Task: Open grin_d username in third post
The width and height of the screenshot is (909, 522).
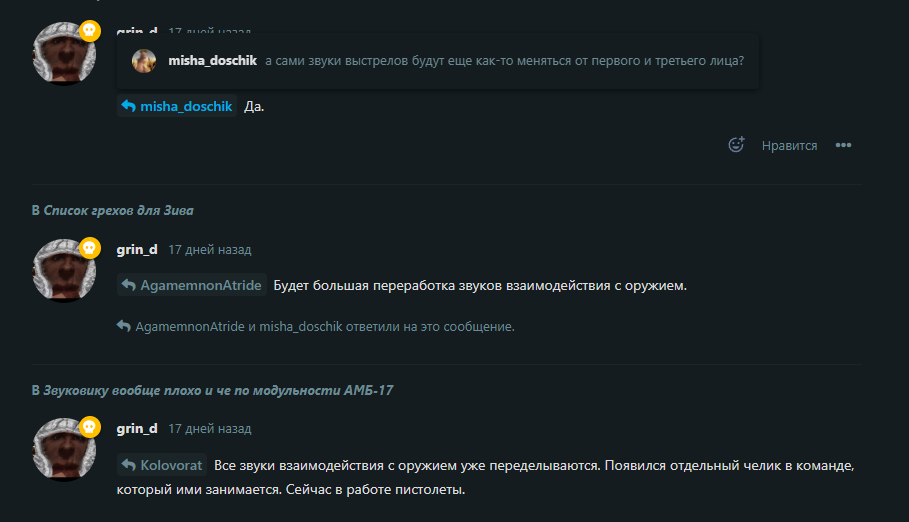Action: point(137,429)
